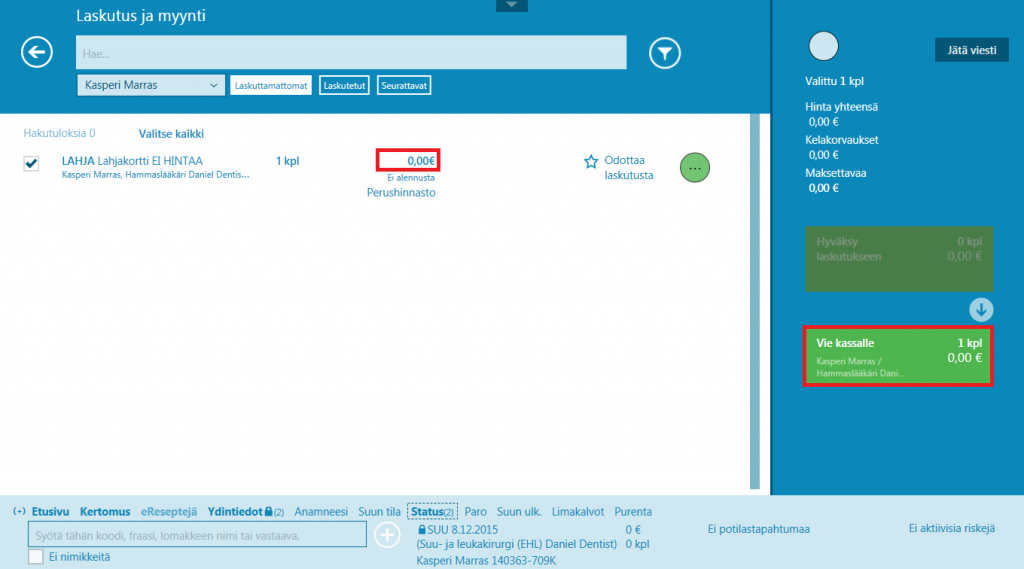This screenshot has height=569, width=1024.
Task: Toggle the Laskuttamattomat filter
Action: [x=271, y=86]
